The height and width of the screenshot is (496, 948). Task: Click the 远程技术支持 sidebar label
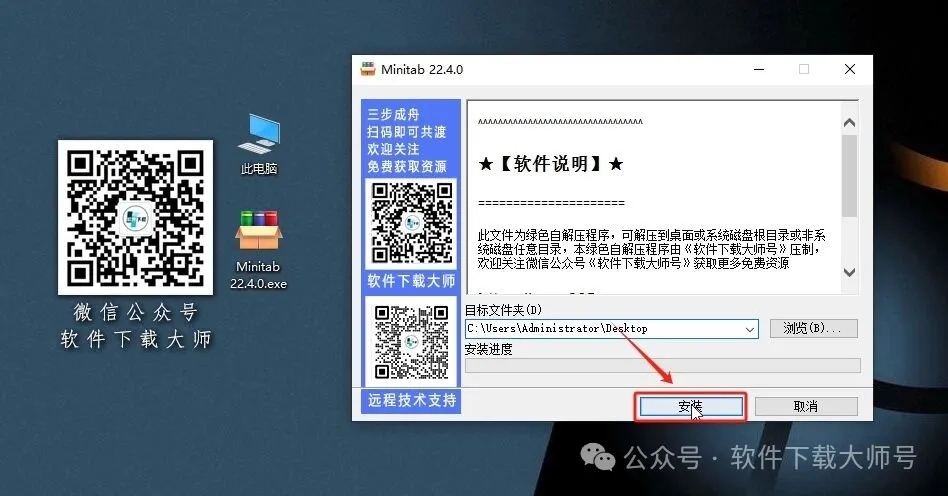(x=412, y=400)
